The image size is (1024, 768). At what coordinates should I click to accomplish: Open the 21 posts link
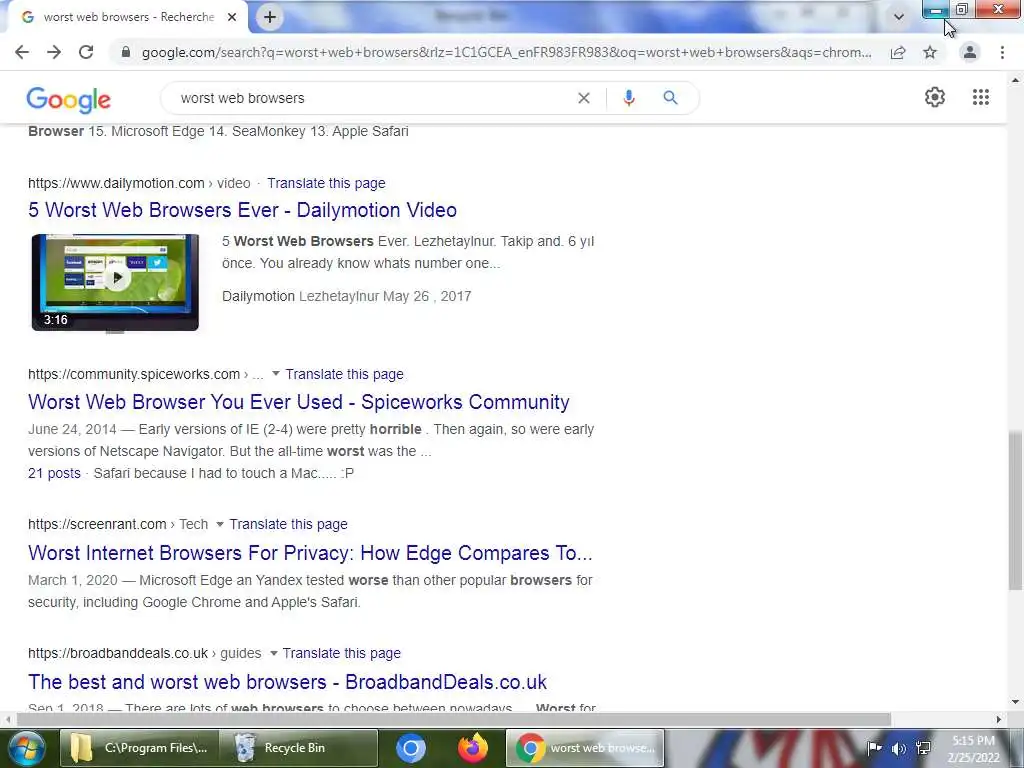click(x=54, y=473)
